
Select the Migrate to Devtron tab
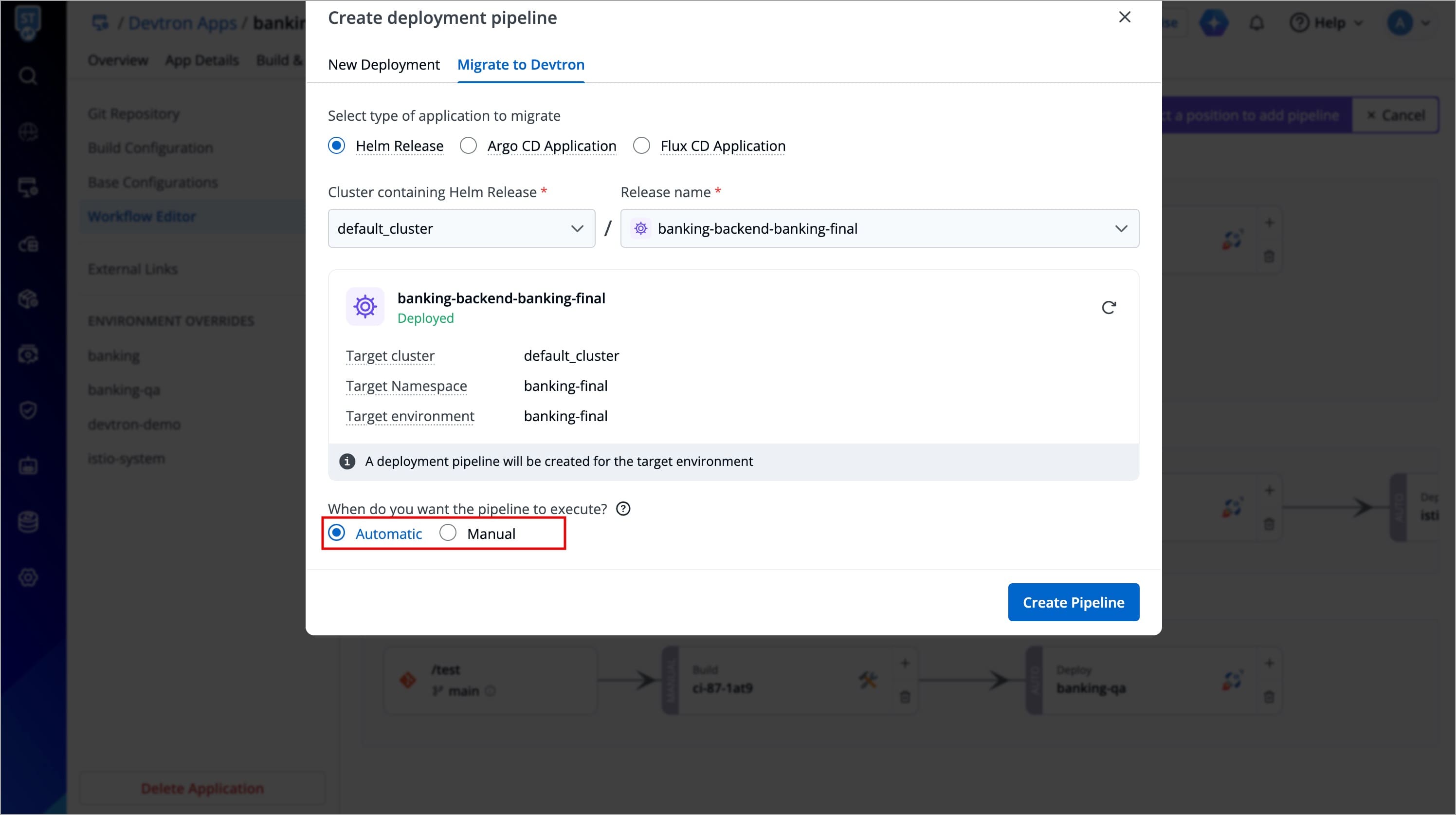coord(520,65)
